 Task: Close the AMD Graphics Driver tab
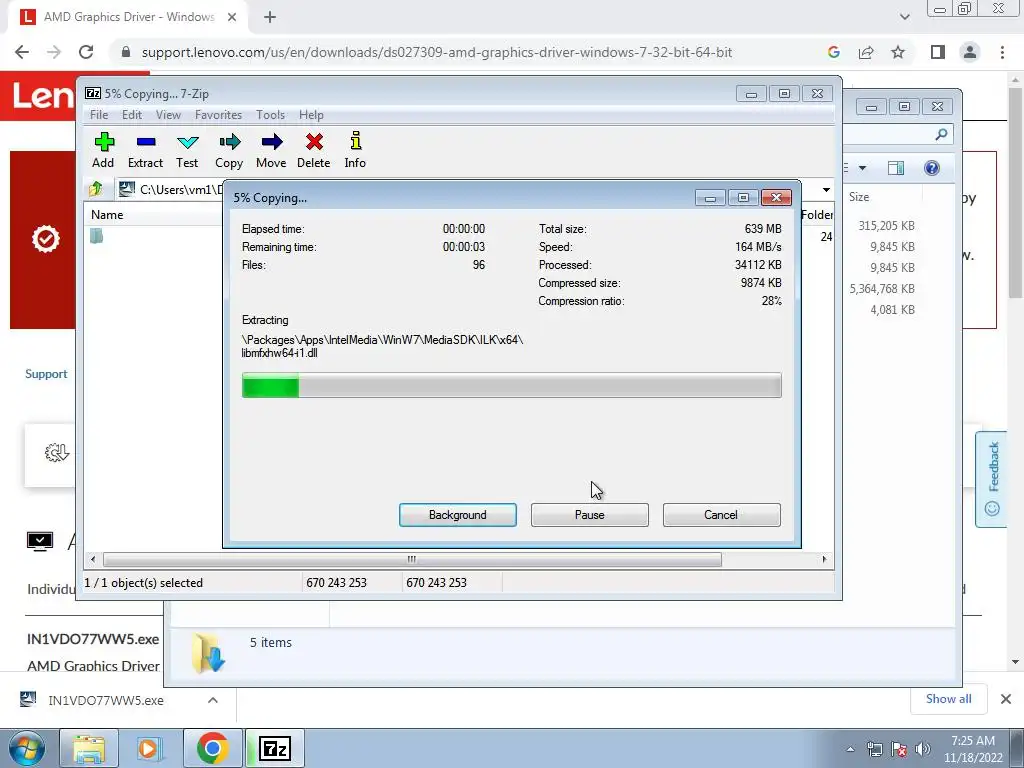point(232,17)
